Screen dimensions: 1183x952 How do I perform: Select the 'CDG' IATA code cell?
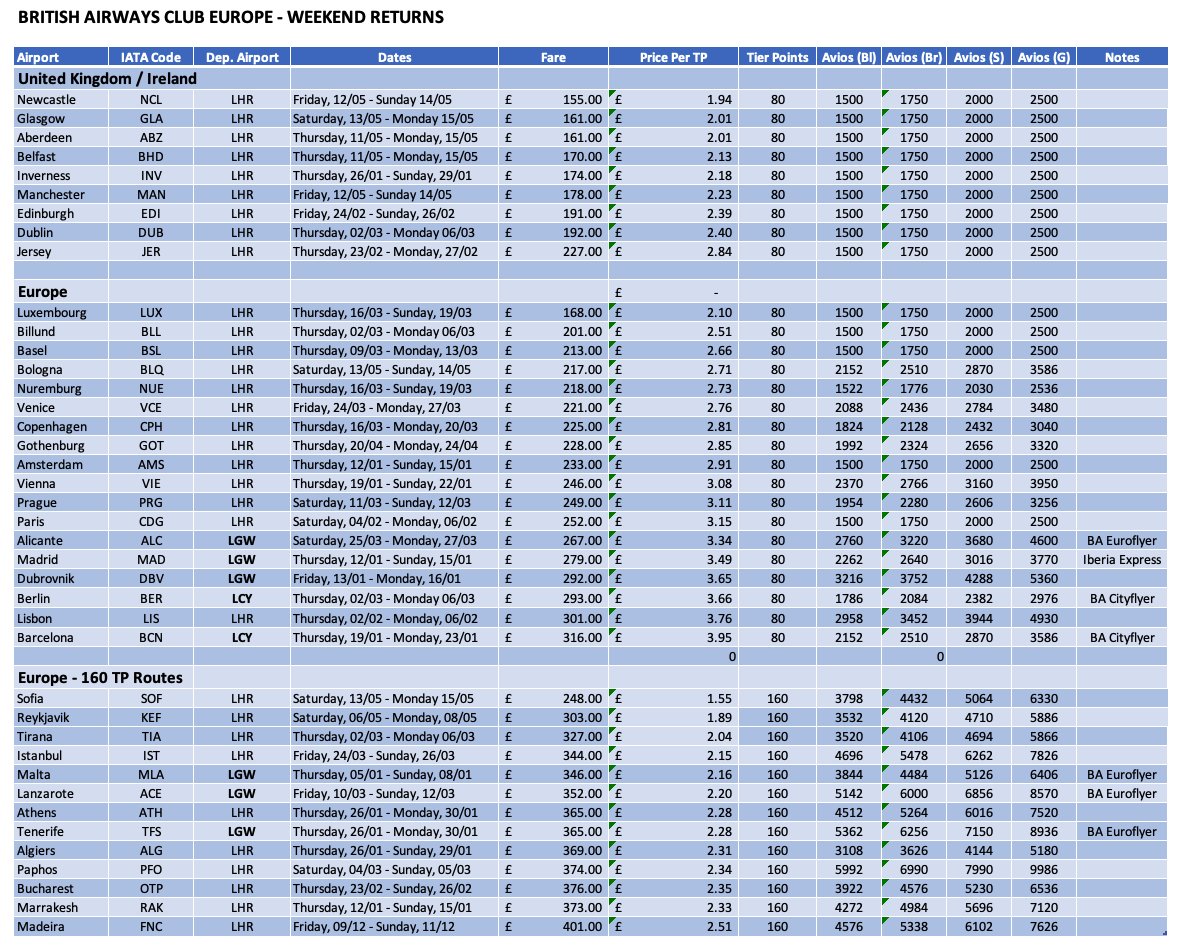[x=151, y=521]
